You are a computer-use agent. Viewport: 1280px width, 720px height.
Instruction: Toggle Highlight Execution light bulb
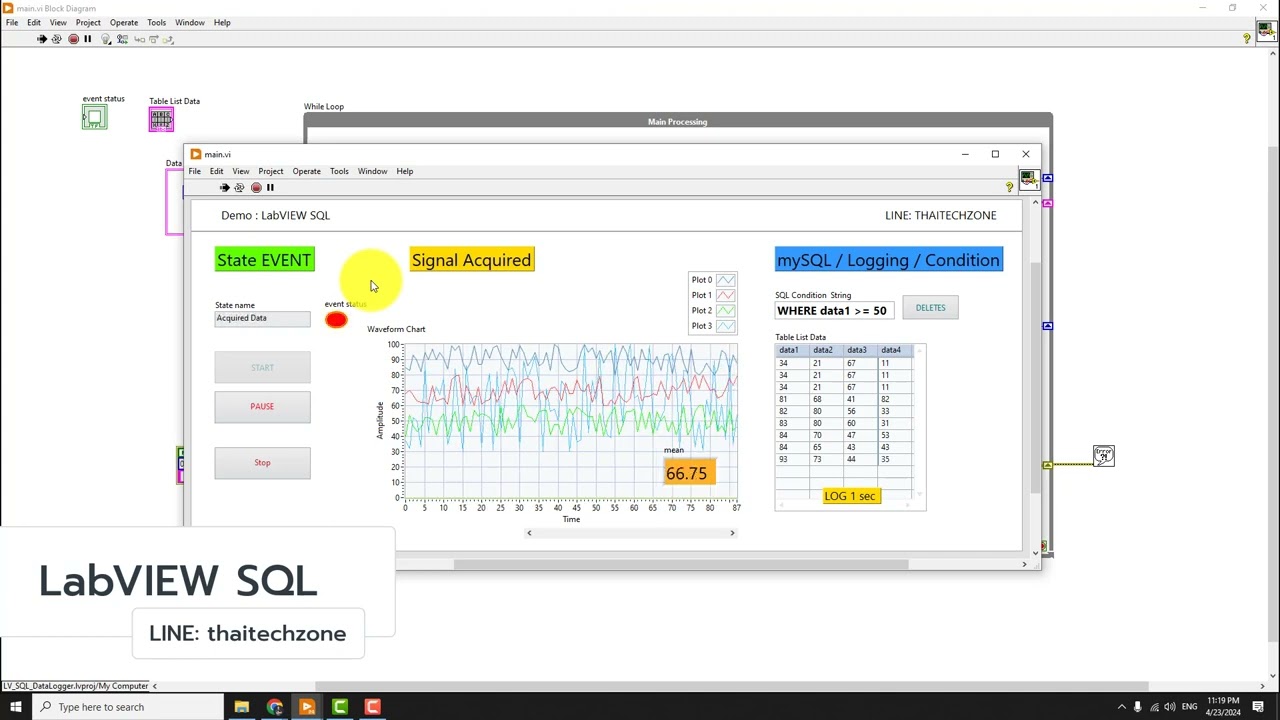106,39
